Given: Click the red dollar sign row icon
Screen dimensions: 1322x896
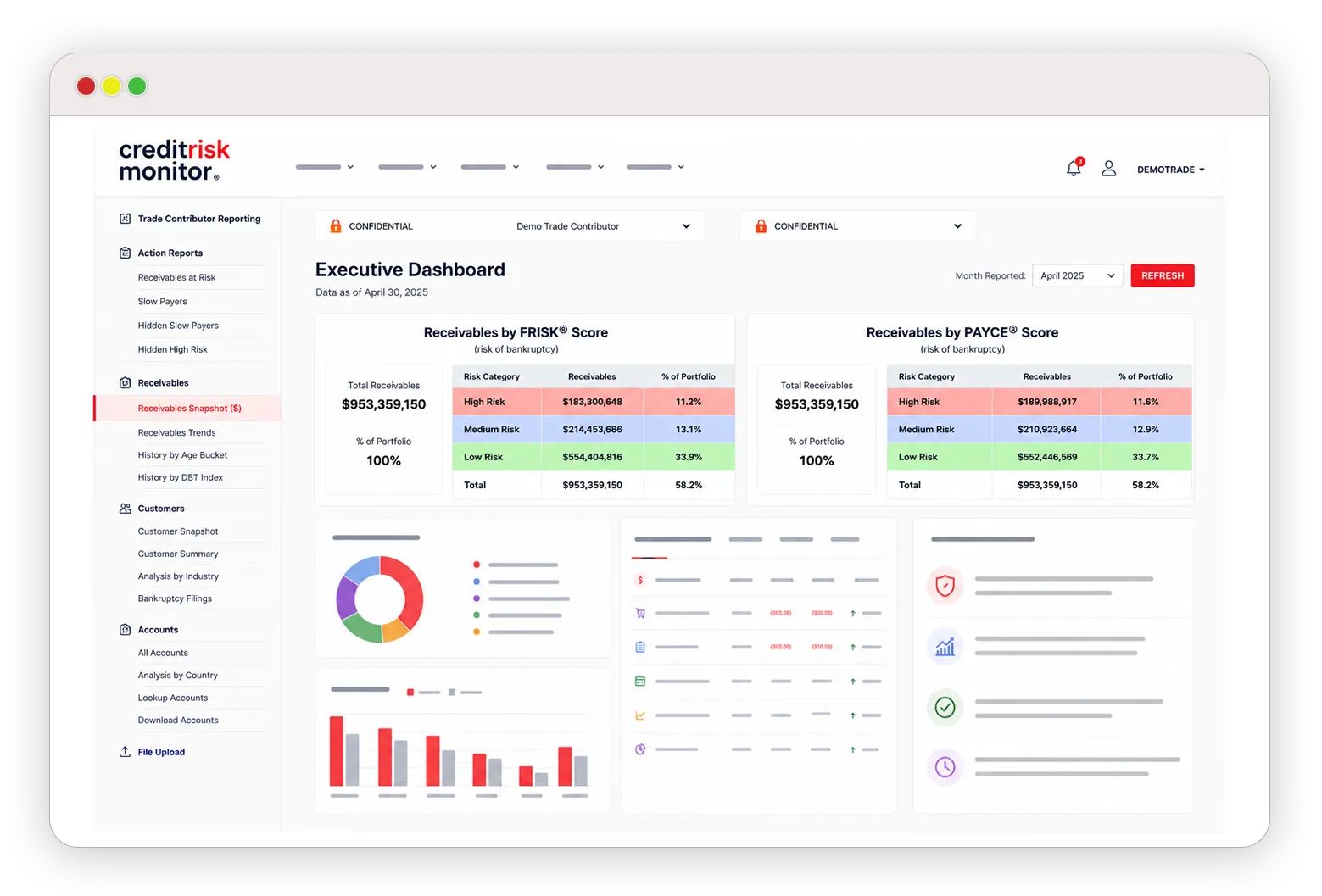Looking at the screenshot, I should [640, 580].
